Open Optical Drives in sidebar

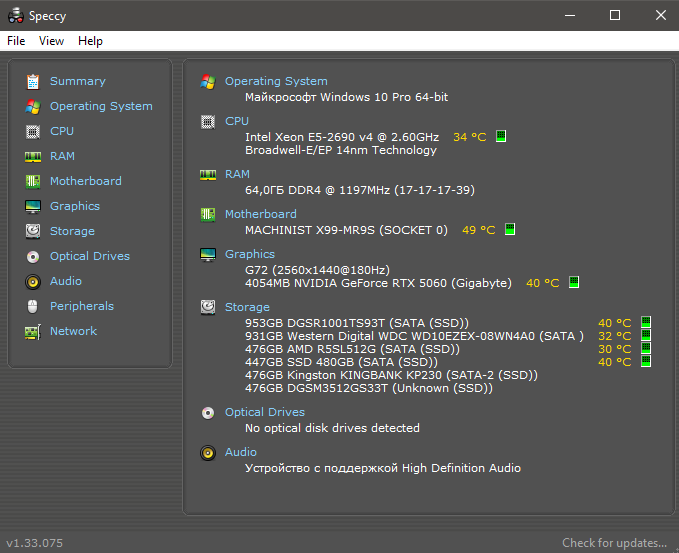90,256
